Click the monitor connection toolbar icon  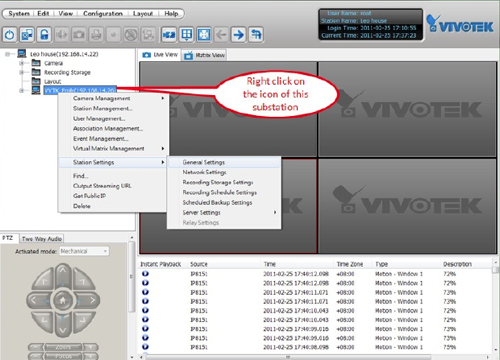click(27, 34)
